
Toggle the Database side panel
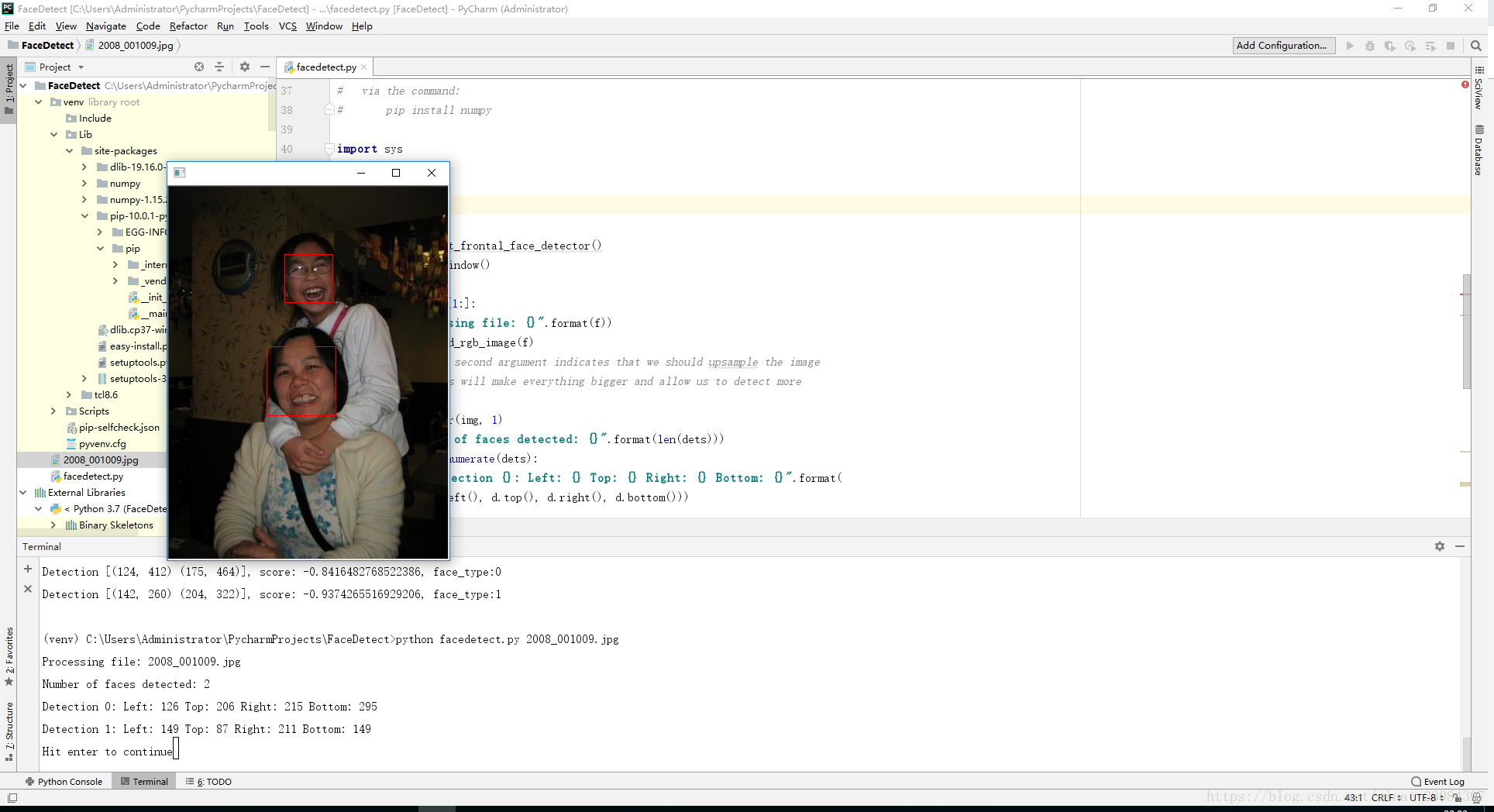1480,149
